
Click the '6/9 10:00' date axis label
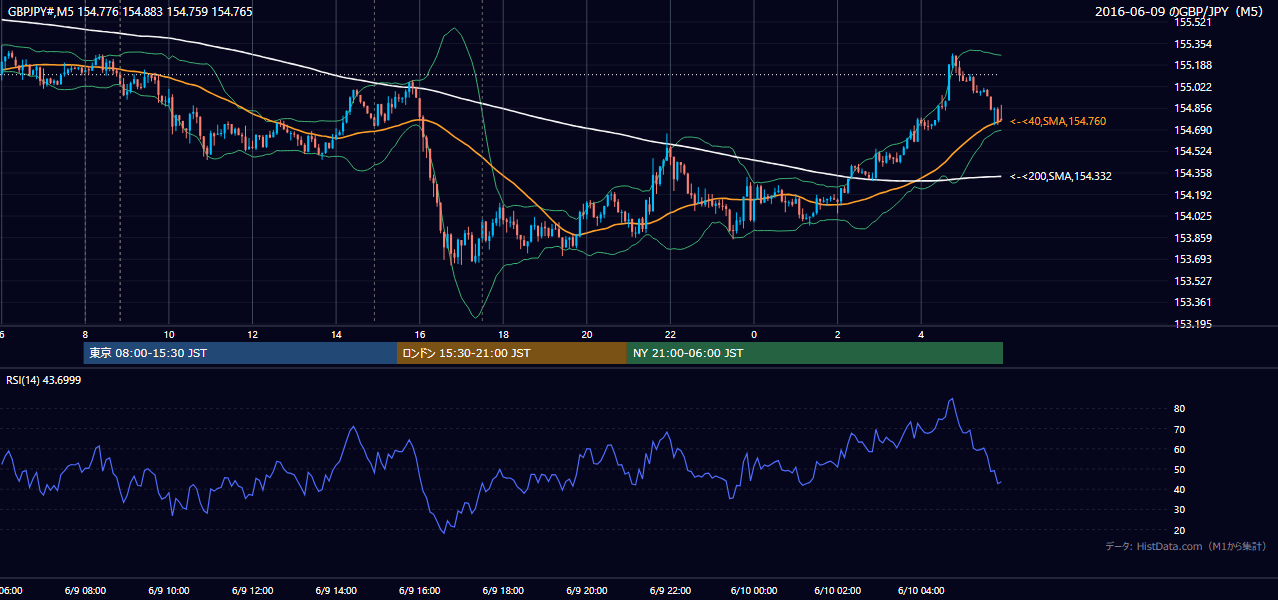click(x=168, y=591)
